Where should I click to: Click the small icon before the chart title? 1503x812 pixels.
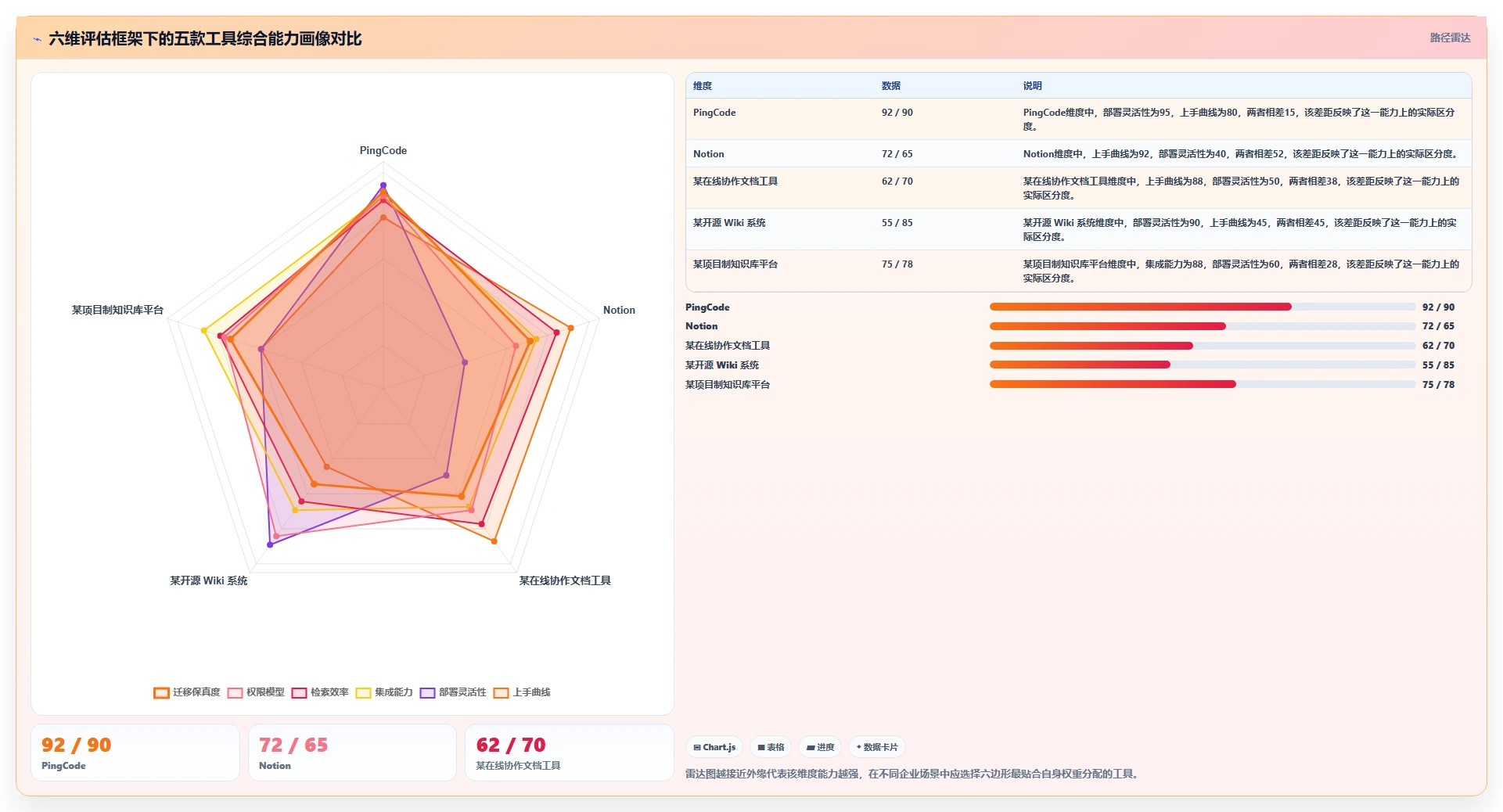coord(37,39)
